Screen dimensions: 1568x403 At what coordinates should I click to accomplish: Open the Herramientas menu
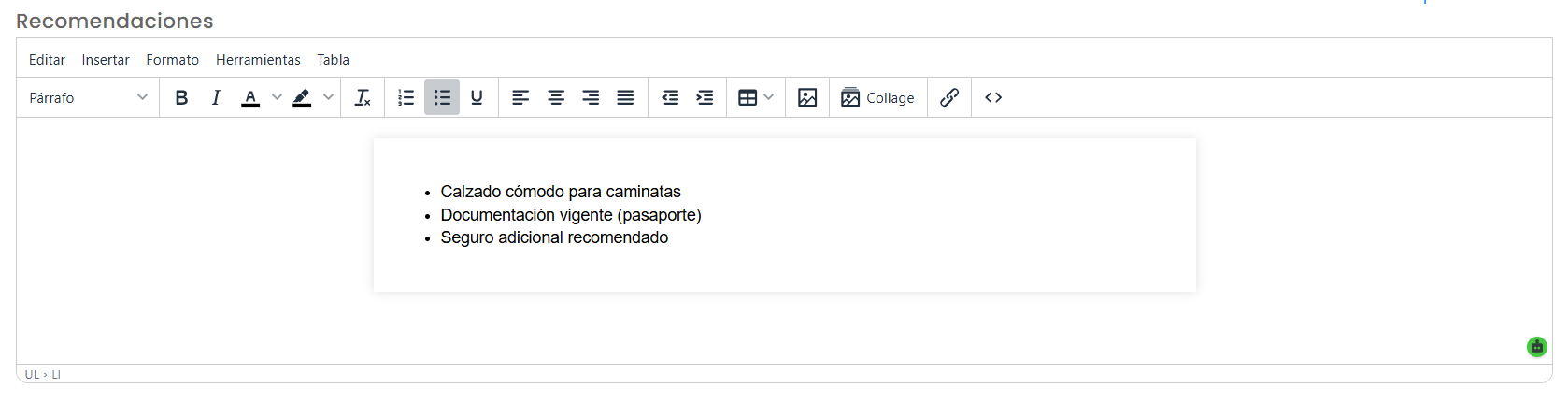258,60
